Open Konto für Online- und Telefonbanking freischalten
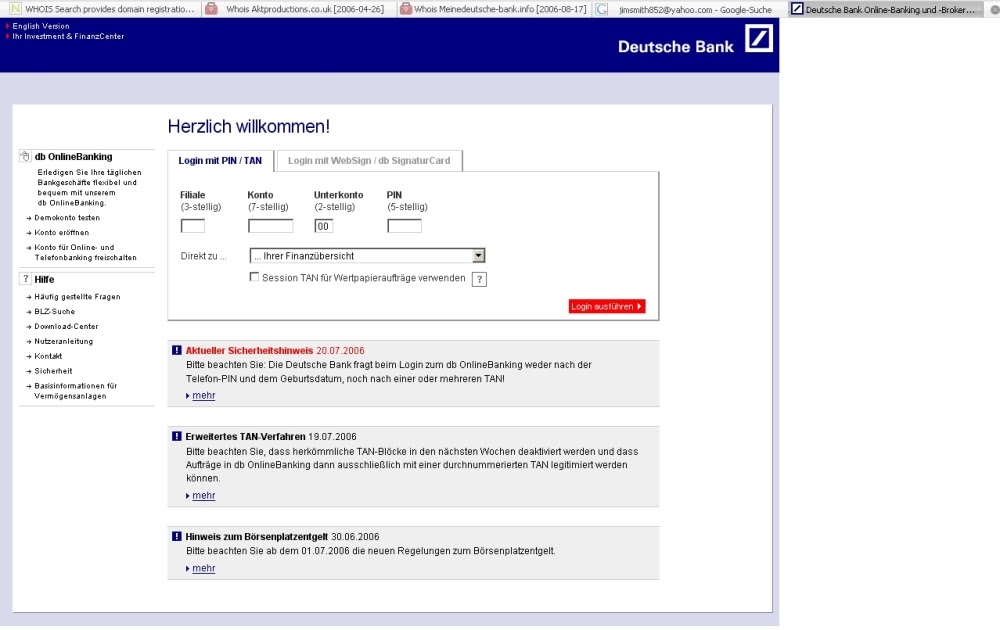This screenshot has height=630, width=1000. (x=85, y=253)
